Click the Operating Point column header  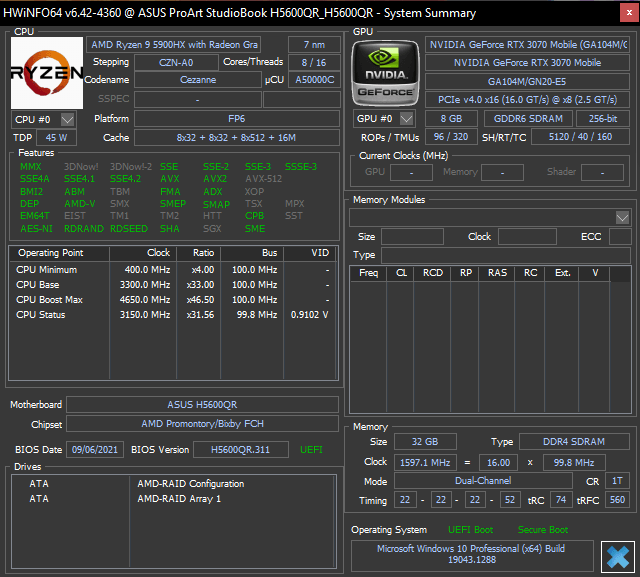59,253
